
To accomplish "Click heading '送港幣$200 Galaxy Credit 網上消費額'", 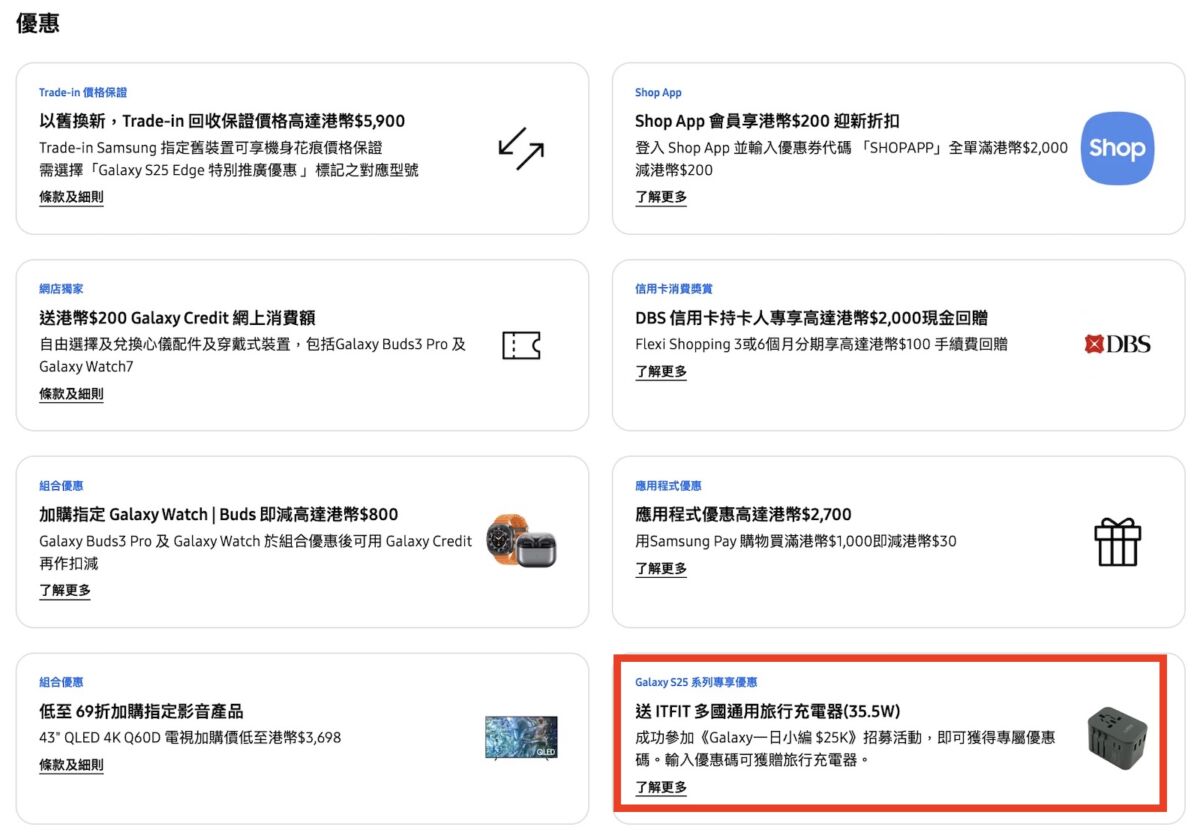I will [177, 318].
